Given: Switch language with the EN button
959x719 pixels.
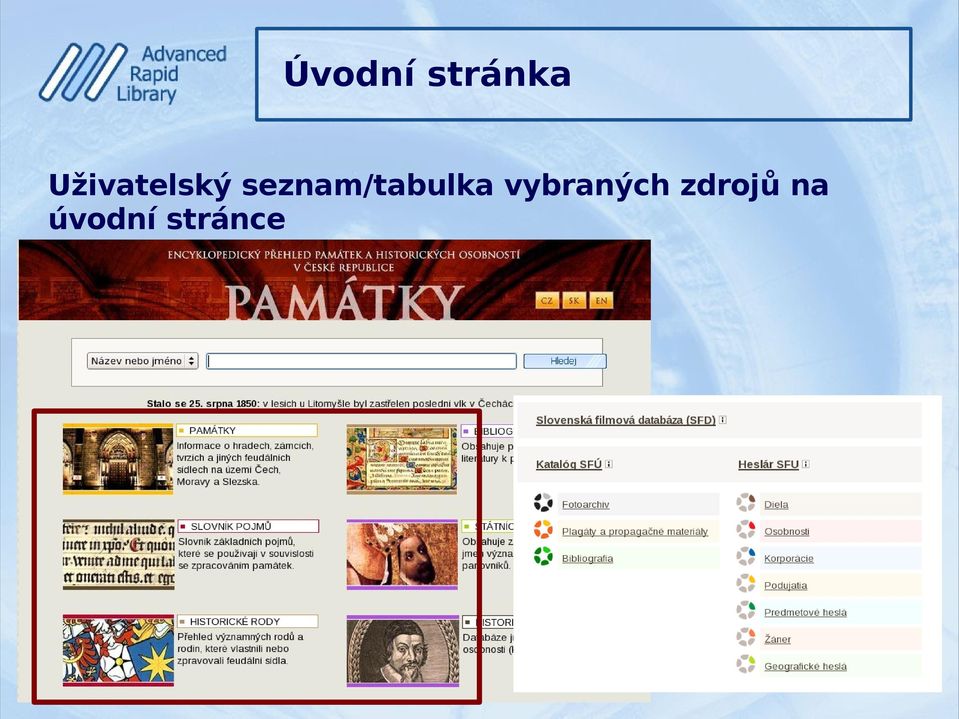Looking at the screenshot, I should (601, 300).
